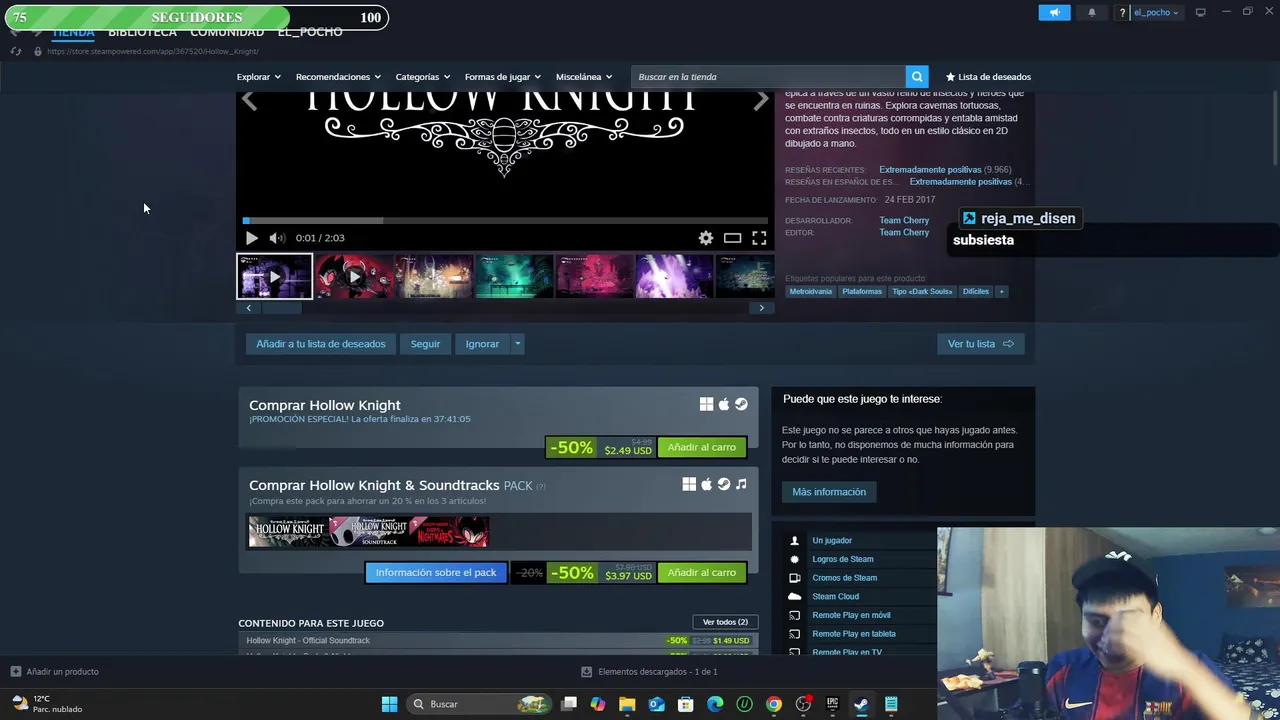Mute the trailer volume
Viewport: 1280px width, 720px height.
click(277, 238)
